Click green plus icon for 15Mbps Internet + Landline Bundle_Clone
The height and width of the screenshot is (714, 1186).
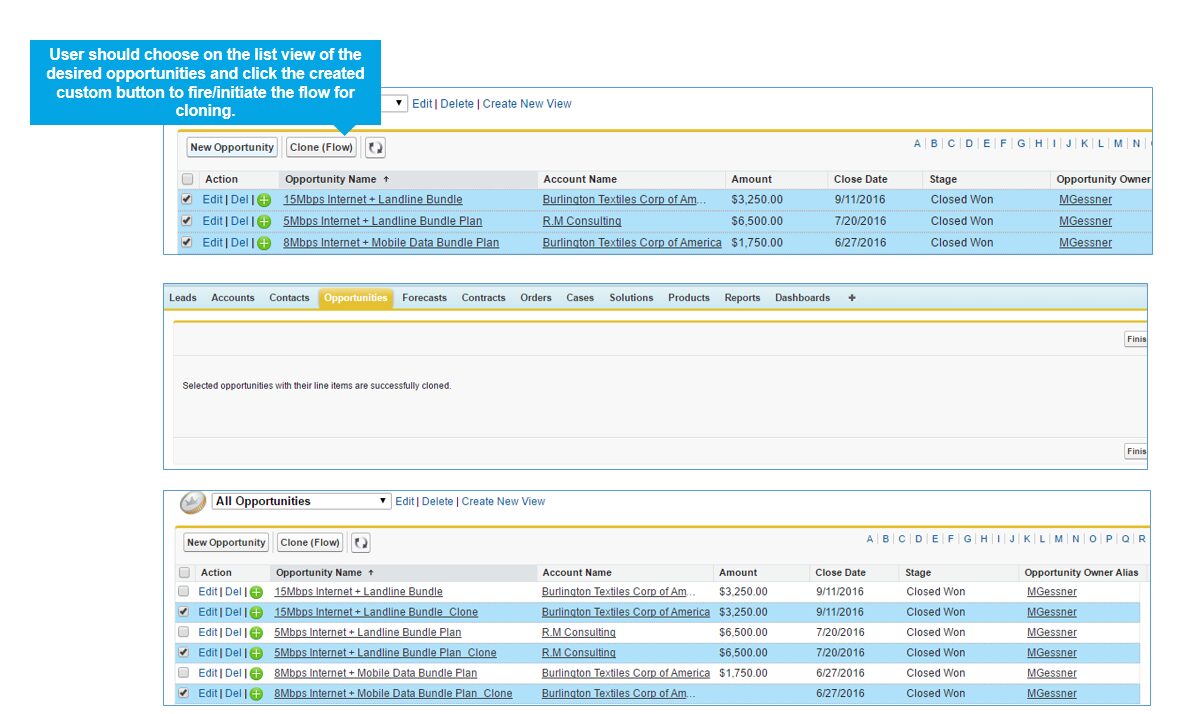[256, 612]
